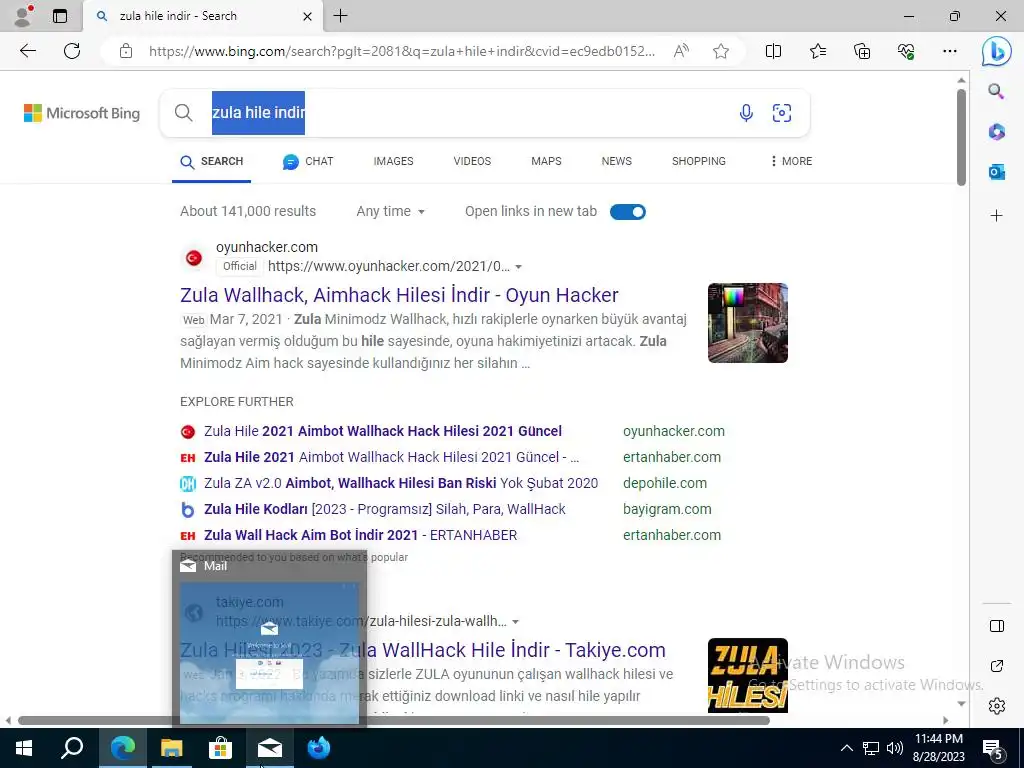
Task: Open notification center icon
Action: pyautogui.click(x=993, y=749)
